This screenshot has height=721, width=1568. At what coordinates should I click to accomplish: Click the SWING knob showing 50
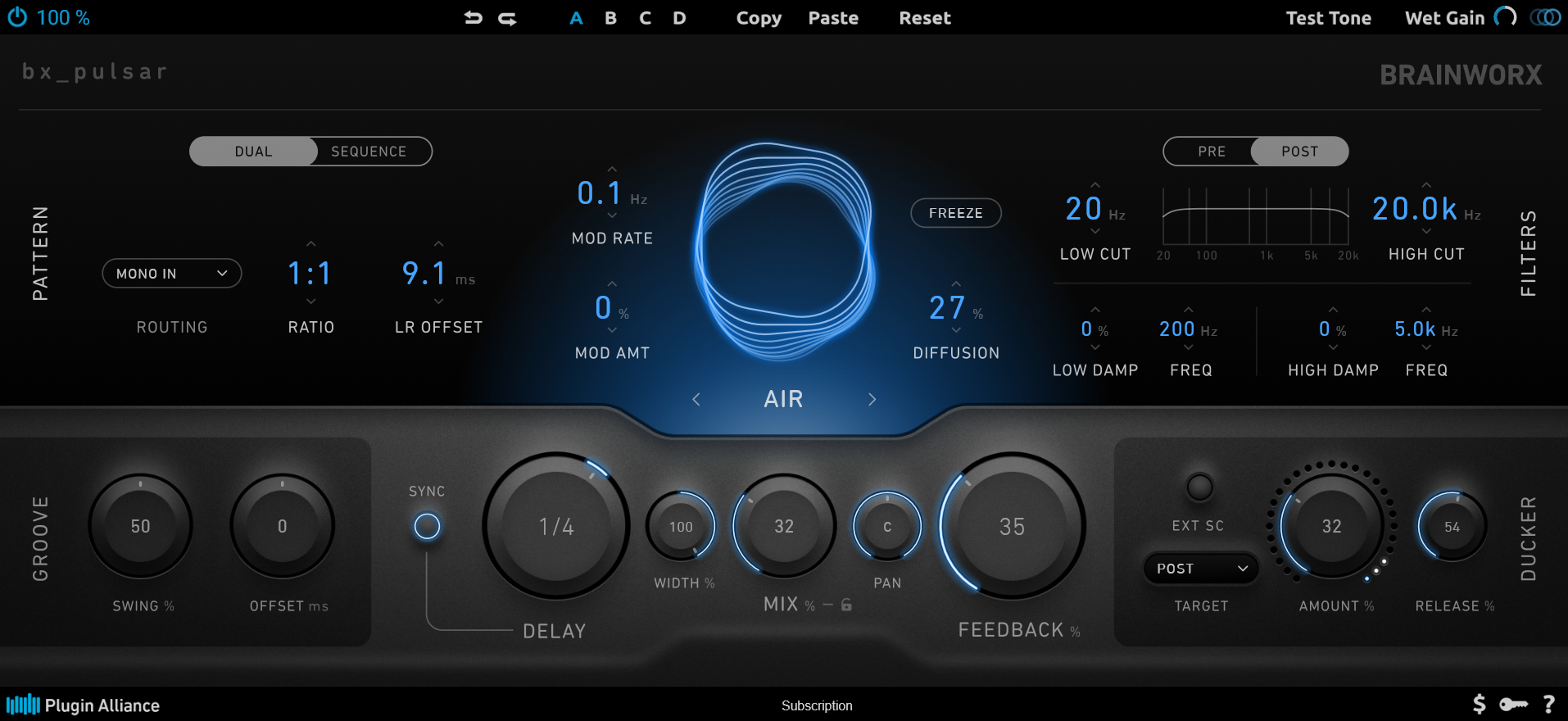(x=141, y=526)
